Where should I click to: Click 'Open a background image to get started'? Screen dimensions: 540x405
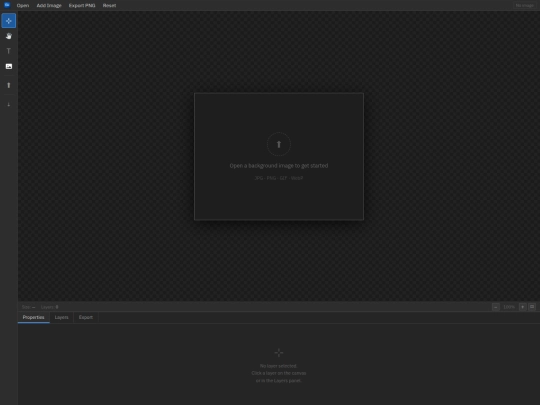click(279, 166)
